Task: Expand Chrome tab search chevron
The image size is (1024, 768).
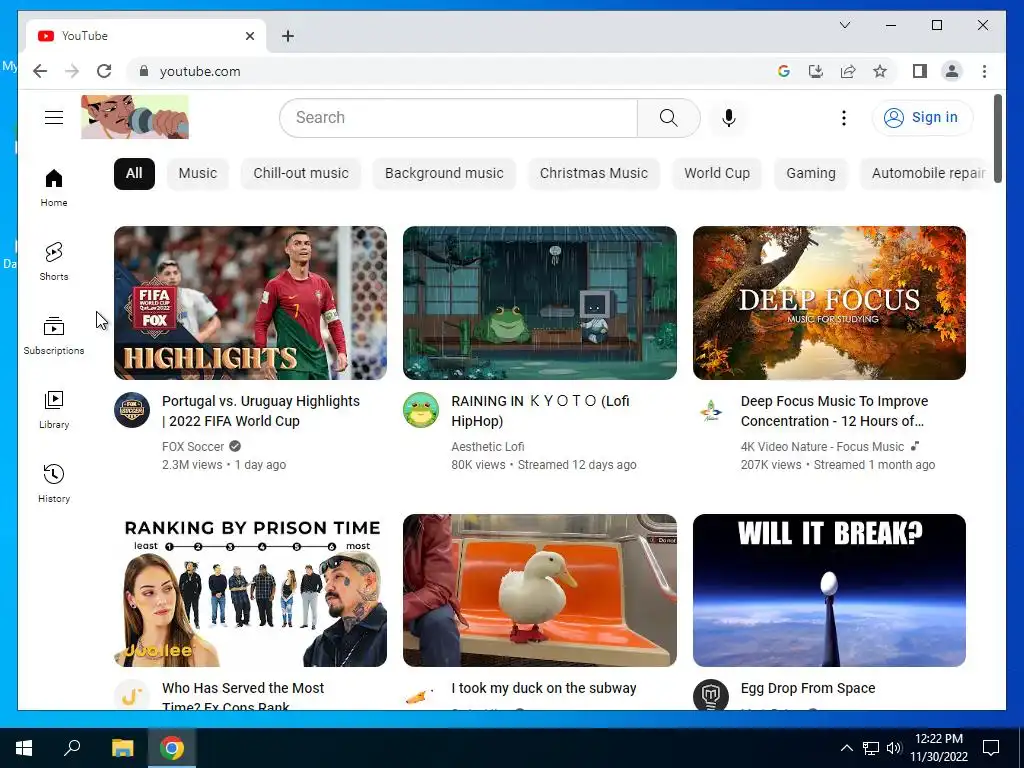Action: pyautogui.click(x=844, y=25)
